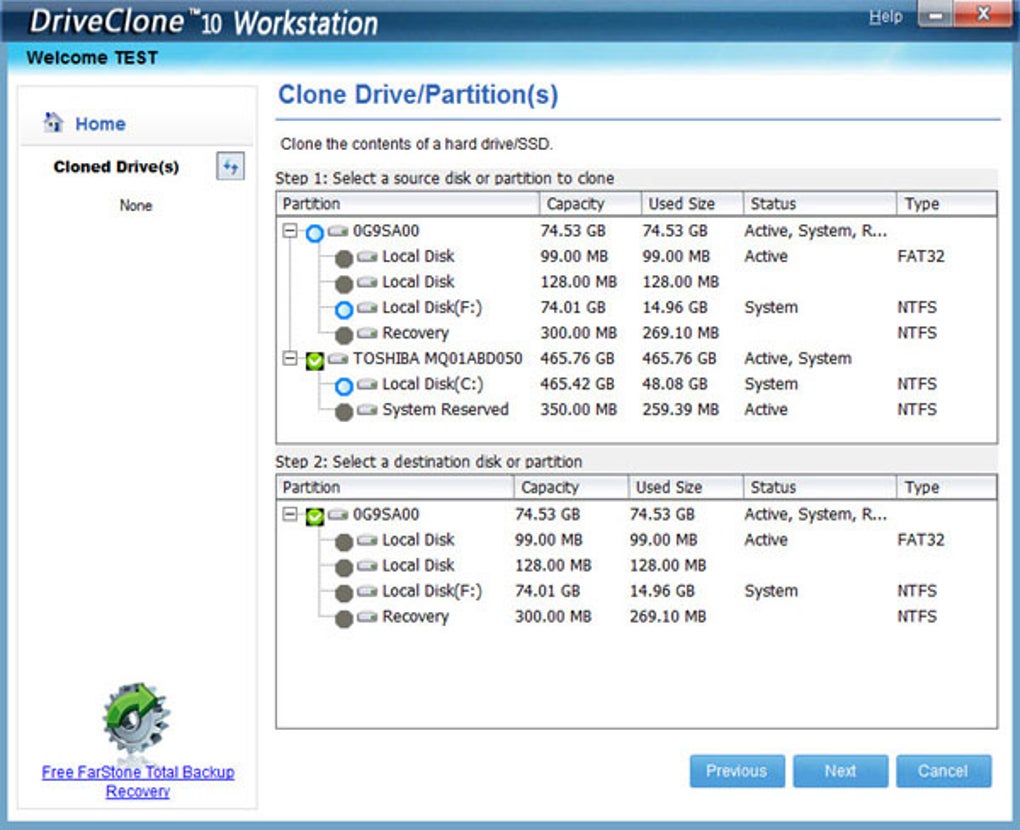Select source row Local Disk(F:) text
The image size is (1020, 830).
pos(432,308)
